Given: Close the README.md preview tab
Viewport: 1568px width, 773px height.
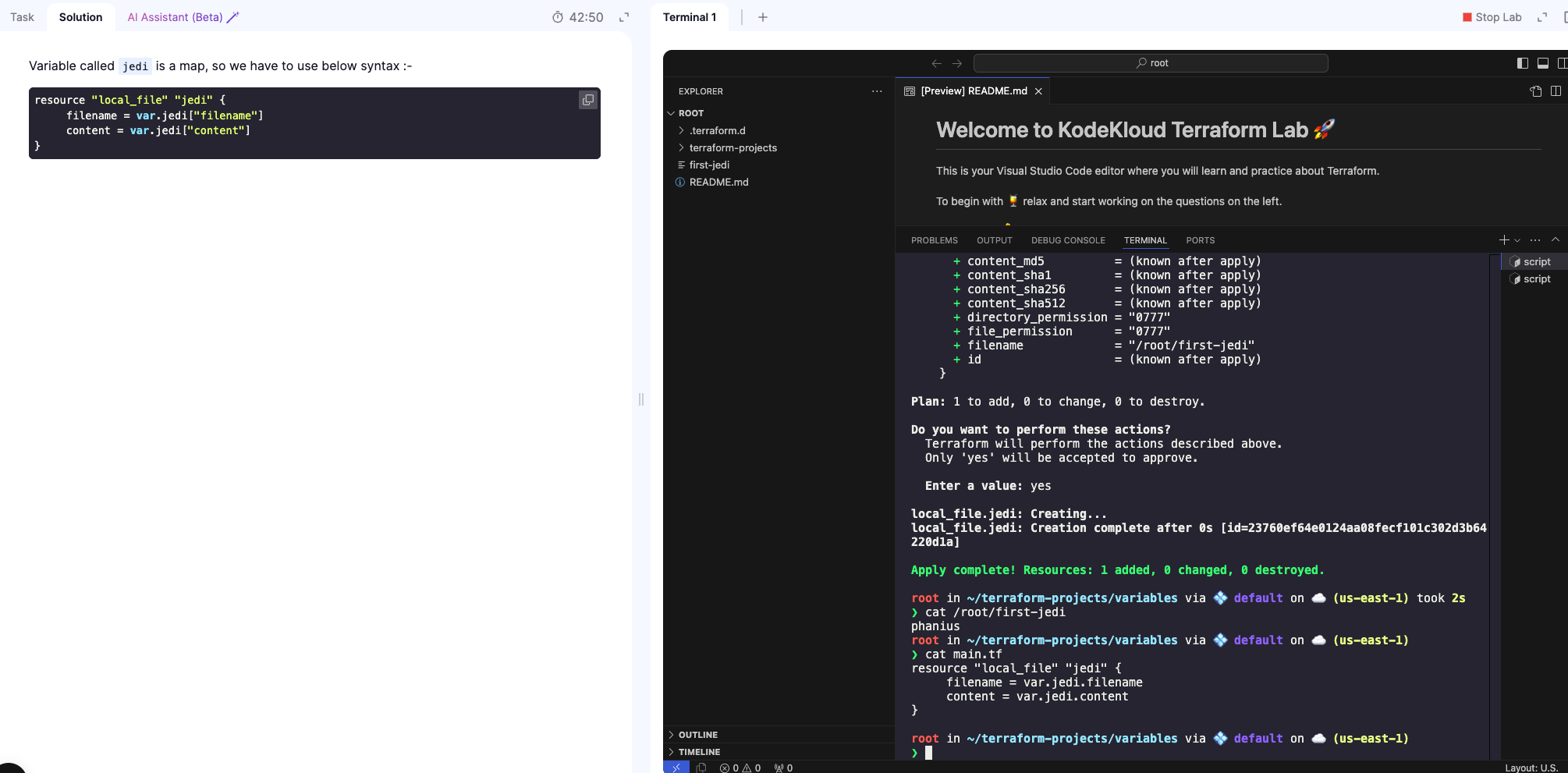Looking at the screenshot, I should click(x=1038, y=91).
